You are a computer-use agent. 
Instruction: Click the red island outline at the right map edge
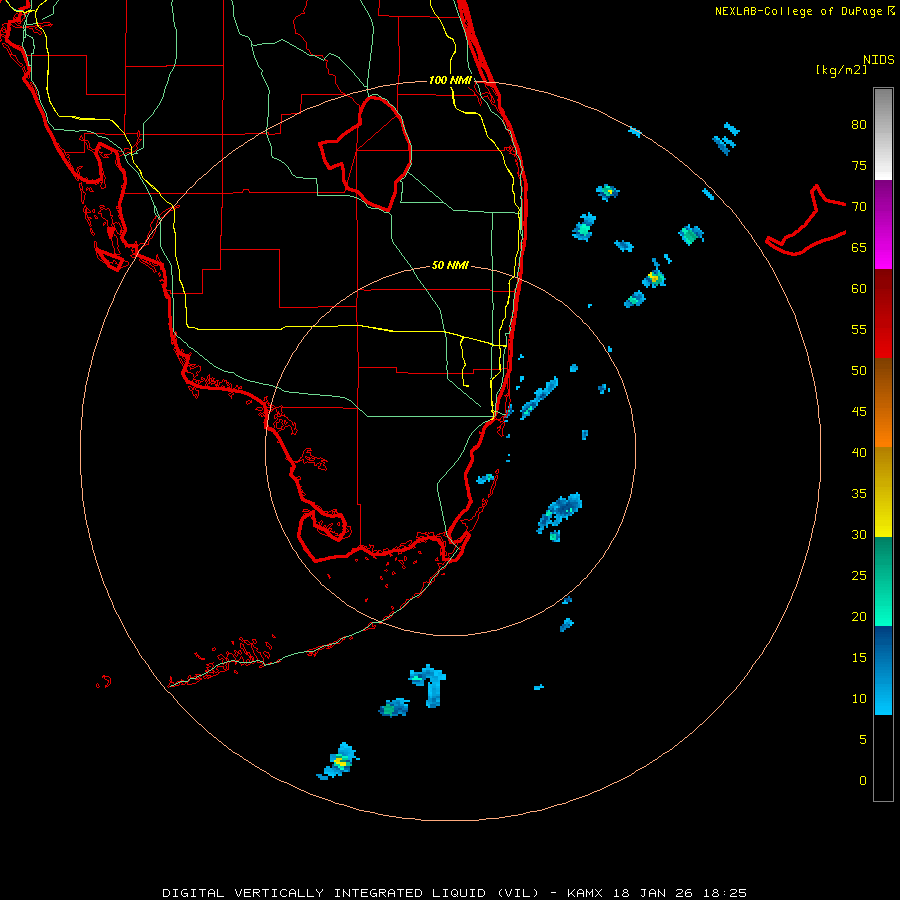point(806,221)
